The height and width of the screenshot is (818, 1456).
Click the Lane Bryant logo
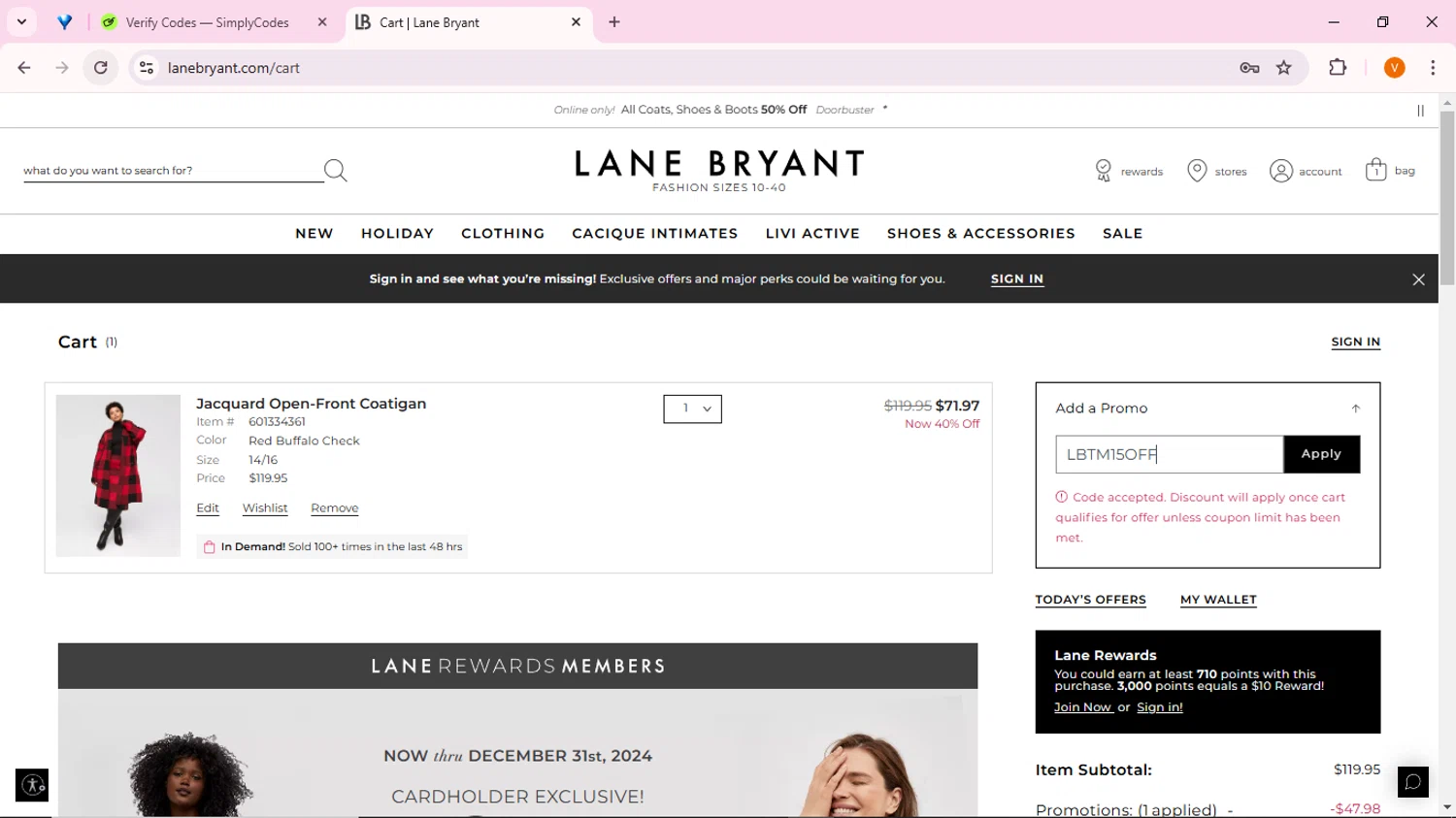719,170
